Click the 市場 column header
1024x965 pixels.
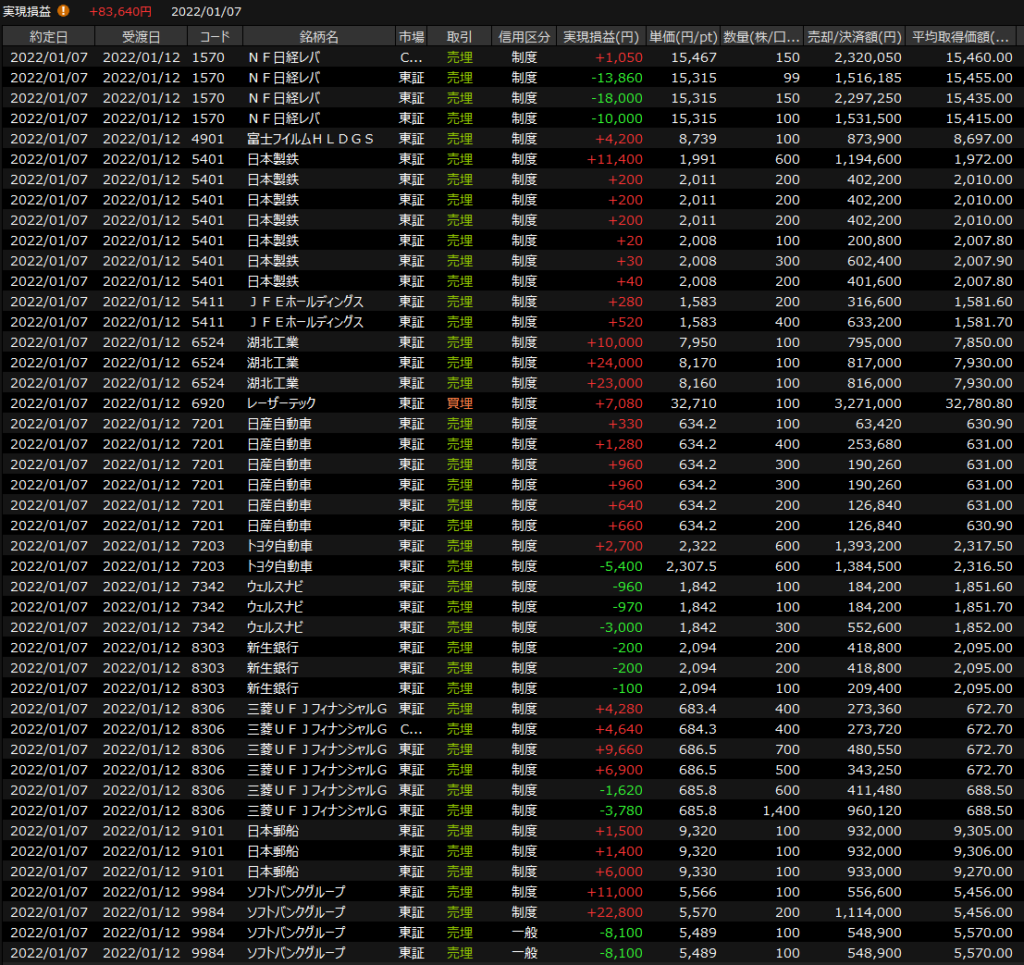click(411, 37)
